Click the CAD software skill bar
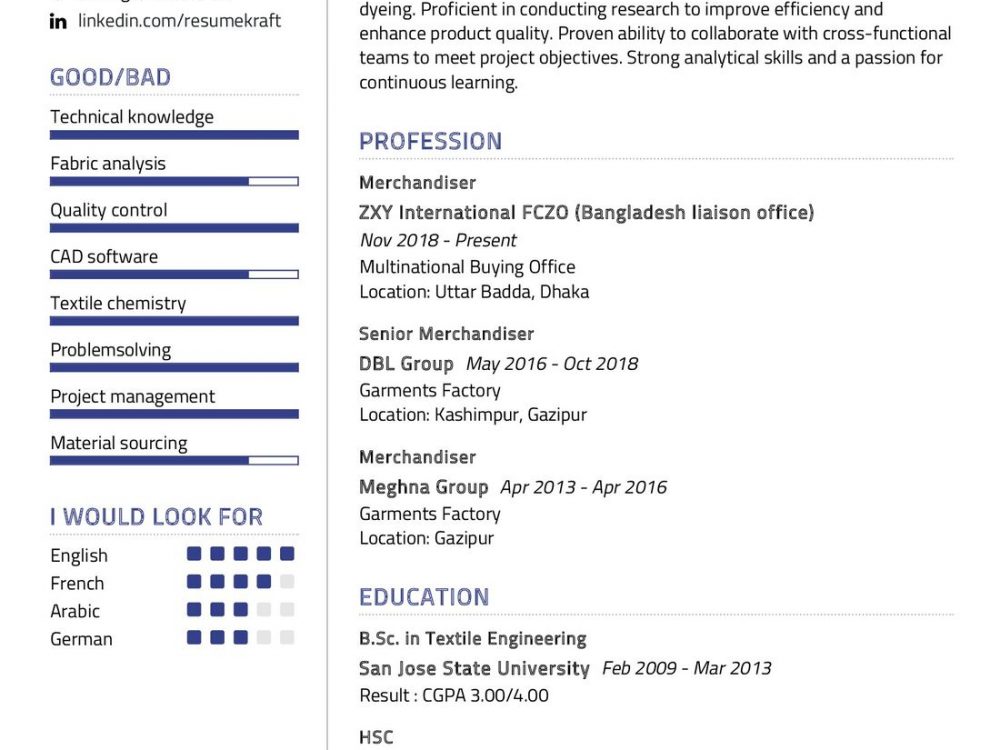 coord(174,274)
